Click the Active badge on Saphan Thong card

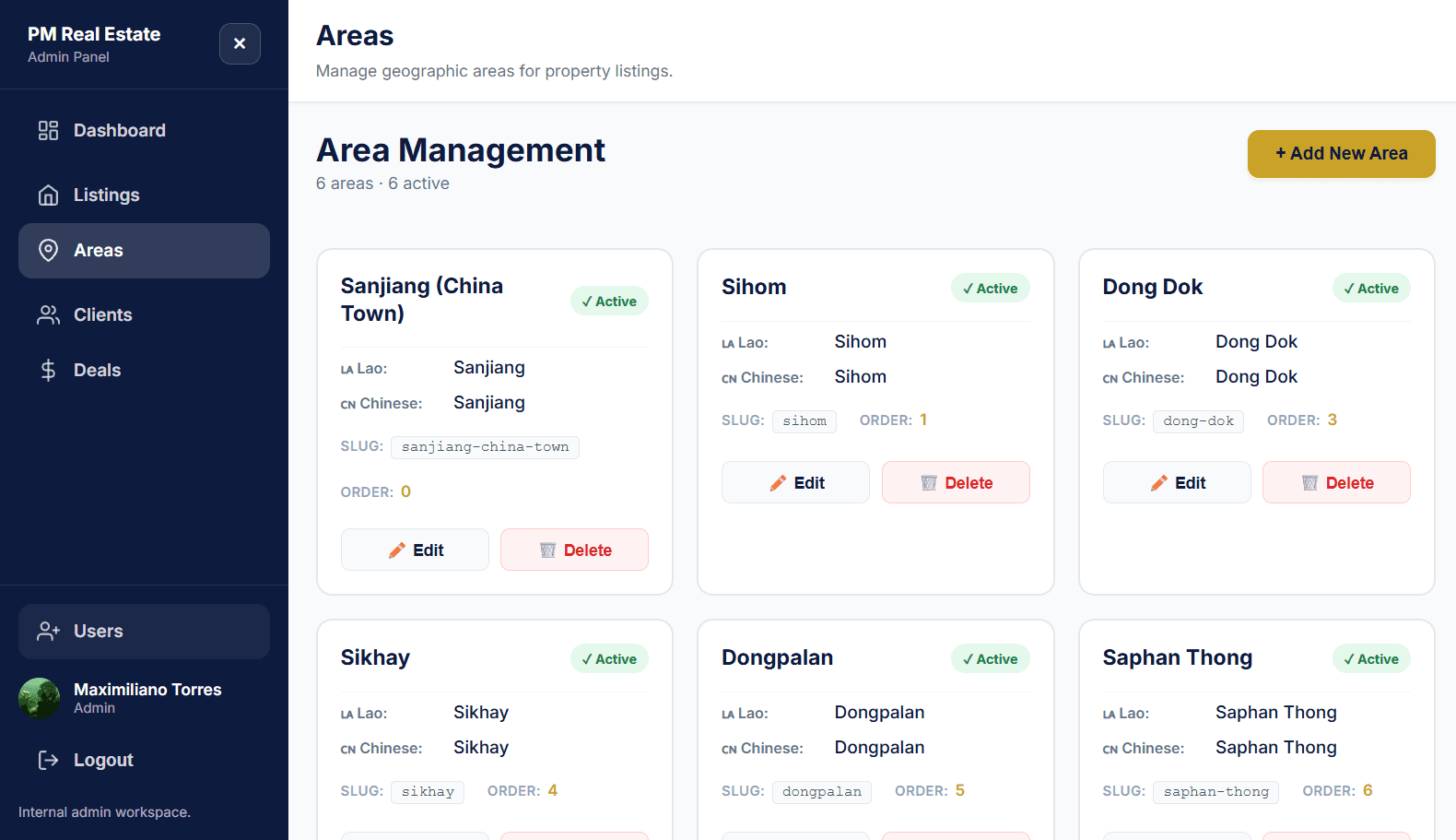click(x=1371, y=658)
